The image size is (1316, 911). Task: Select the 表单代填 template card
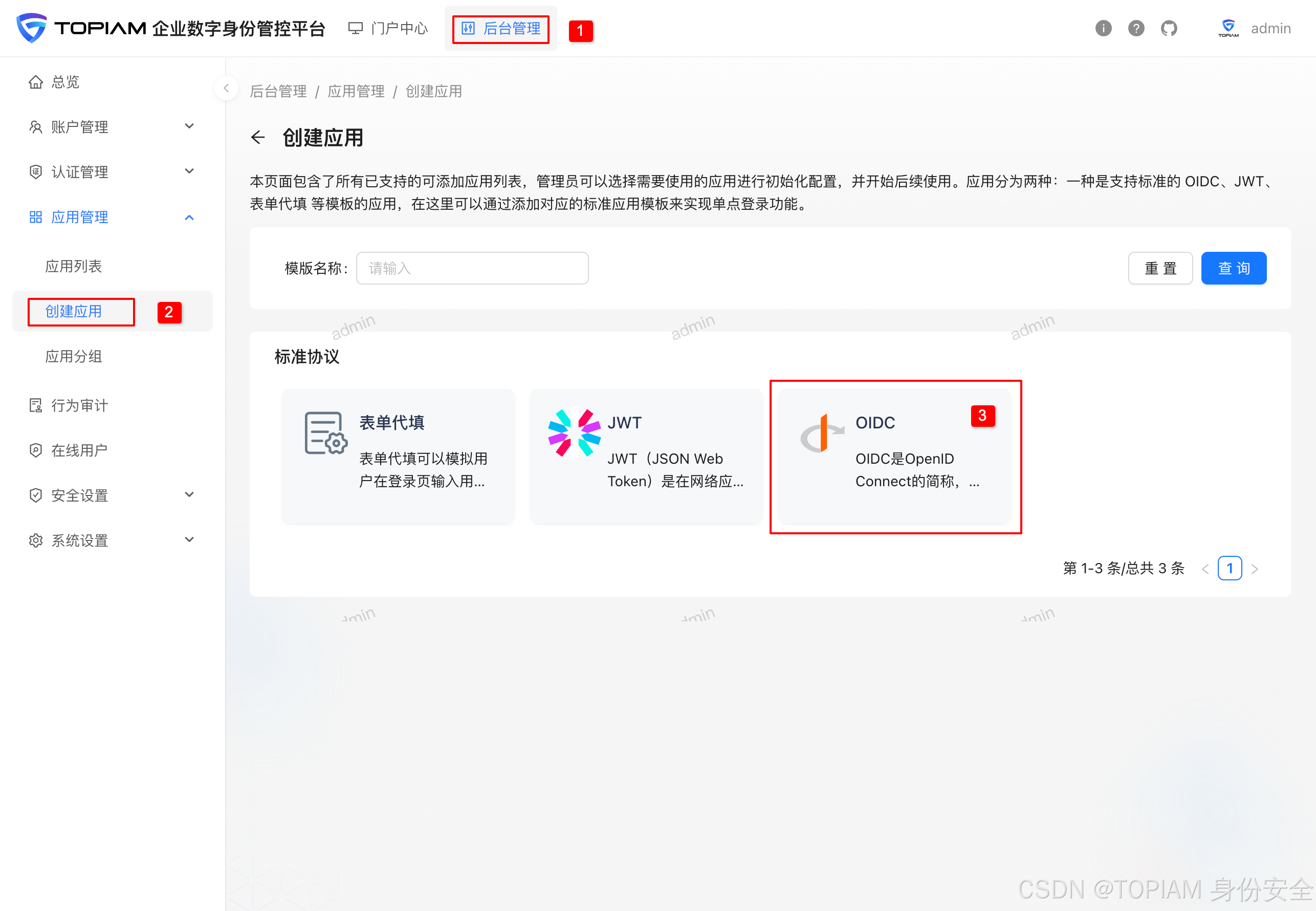[399, 456]
